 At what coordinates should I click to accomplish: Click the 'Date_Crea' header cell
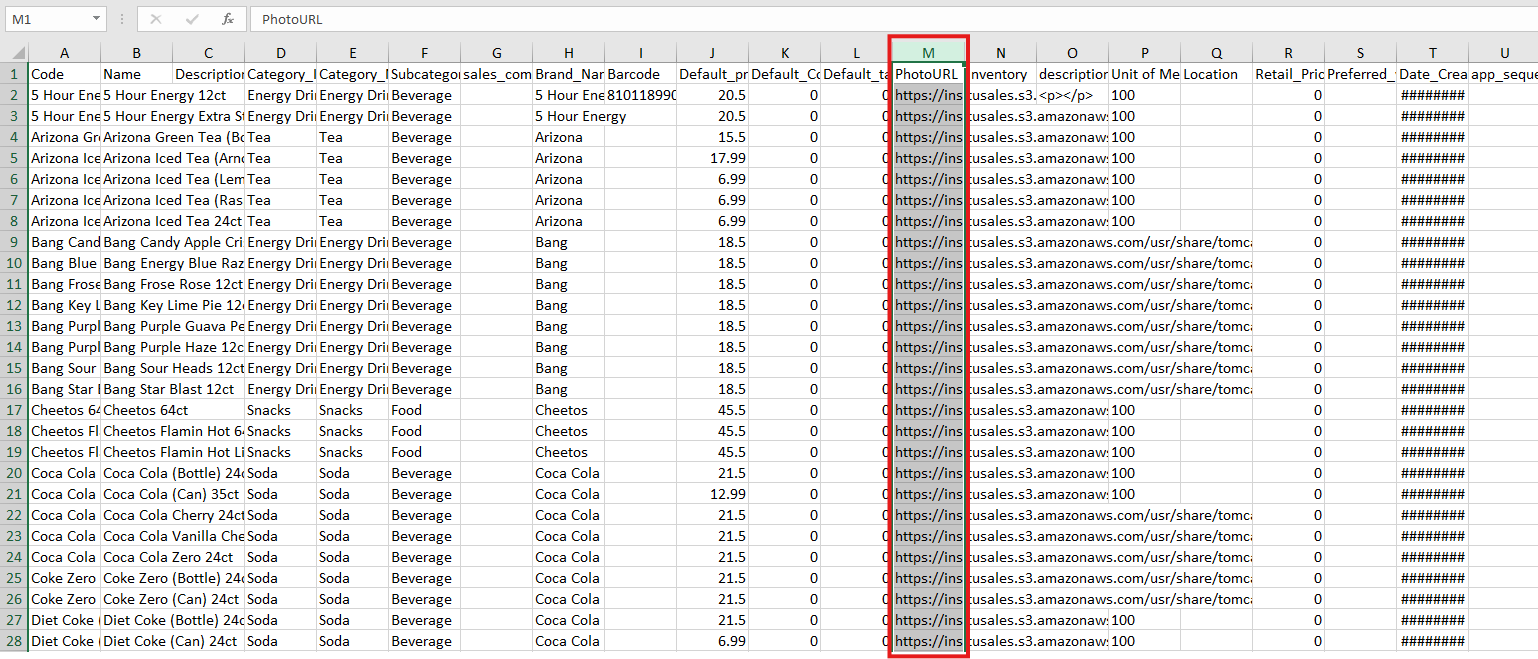[x=1433, y=74]
